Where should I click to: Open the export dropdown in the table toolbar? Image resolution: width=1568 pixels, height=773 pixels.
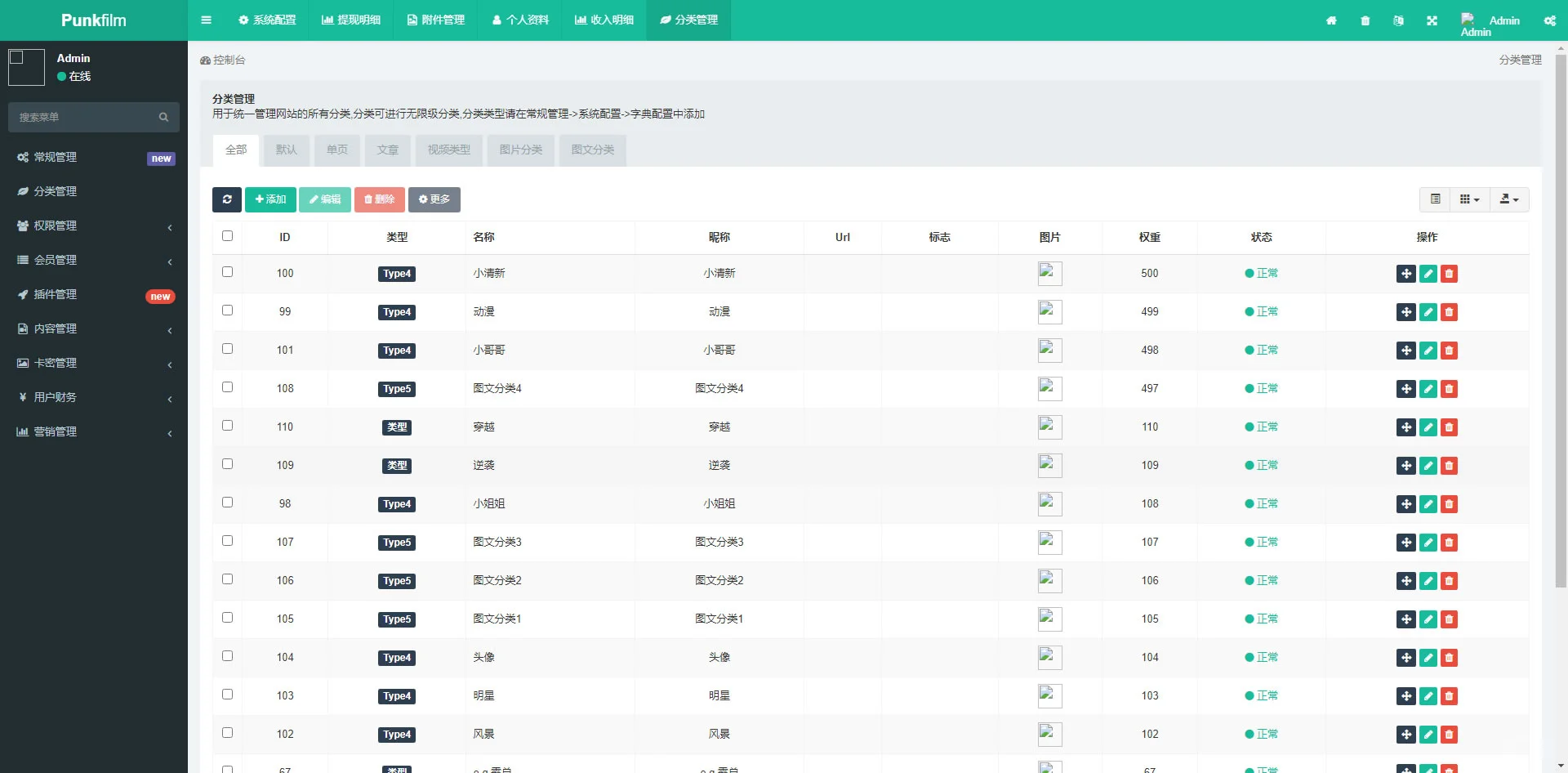pos(1509,199)
